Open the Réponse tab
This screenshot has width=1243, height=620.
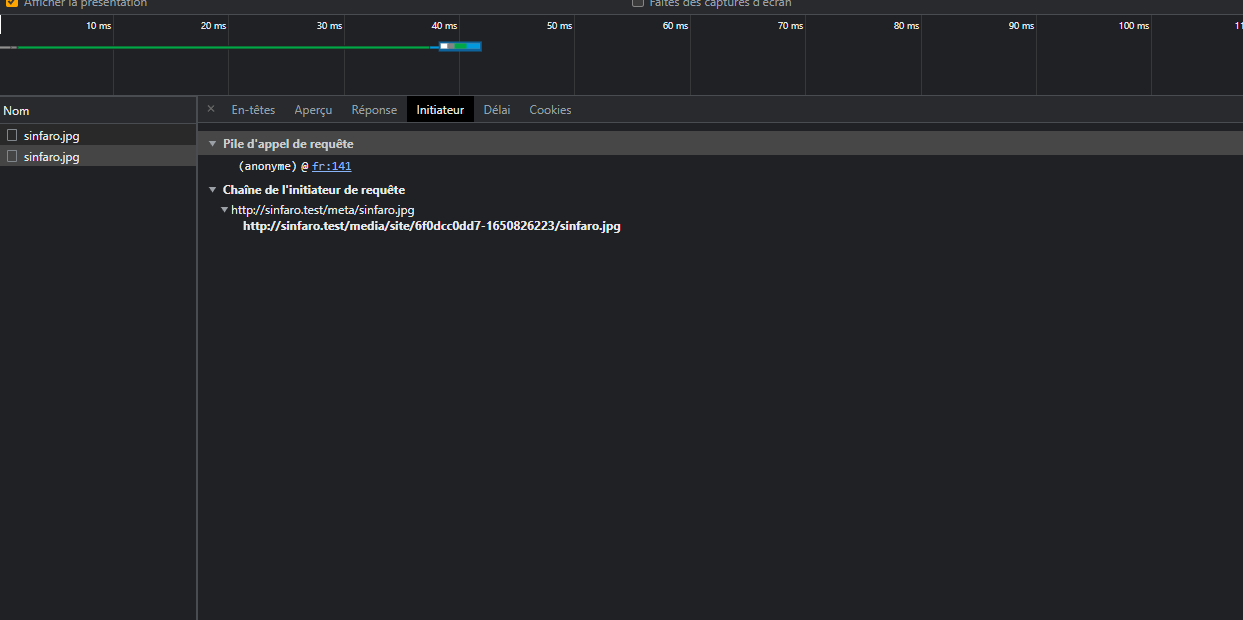pyautogui.click(x=374, y=110)
